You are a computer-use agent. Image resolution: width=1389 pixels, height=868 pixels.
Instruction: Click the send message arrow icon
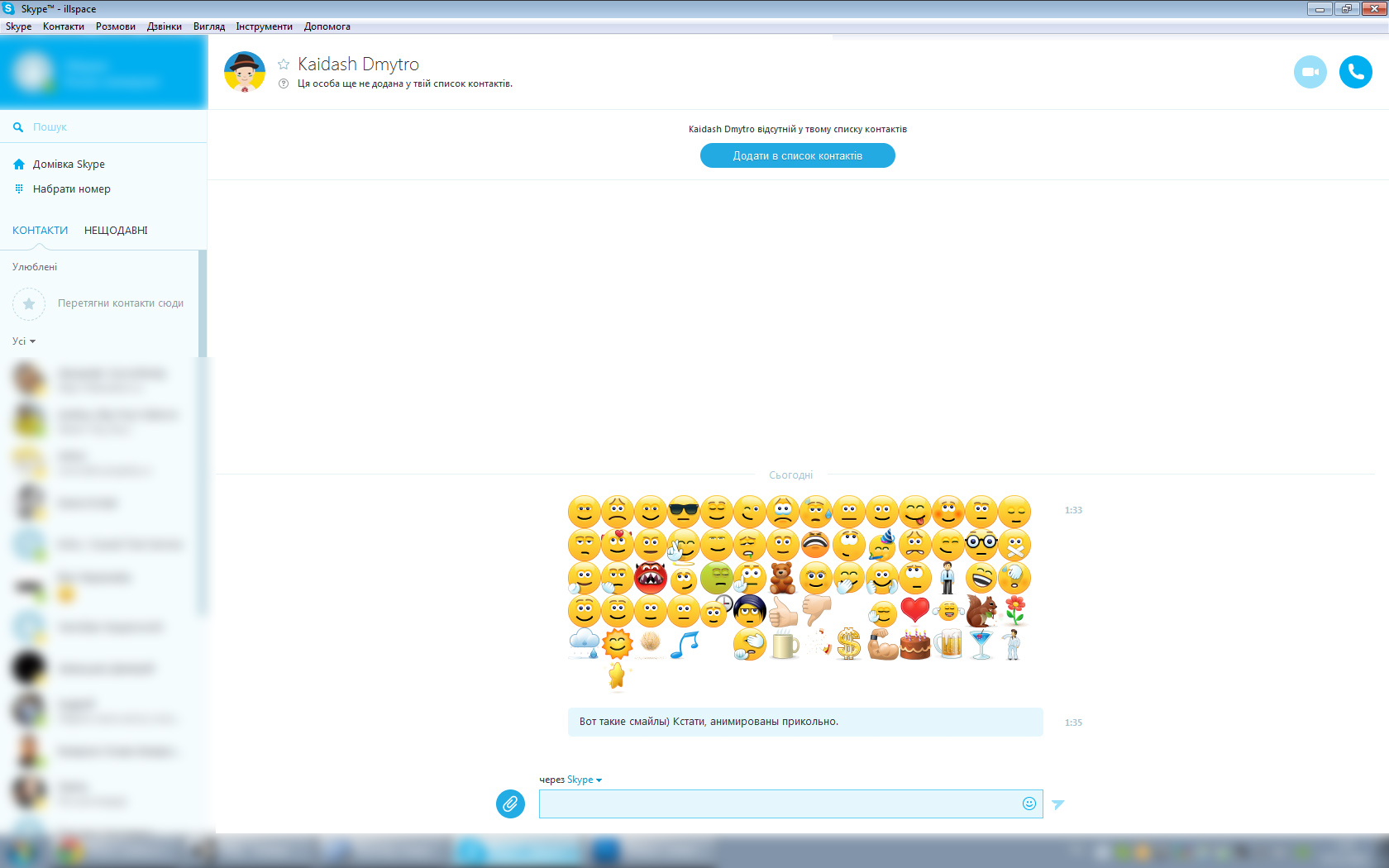pos(1058,804)
